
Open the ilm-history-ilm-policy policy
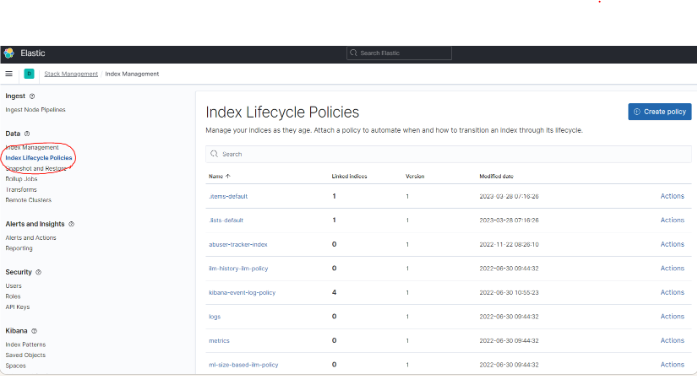pyautogui.click(x=238, y=268)
